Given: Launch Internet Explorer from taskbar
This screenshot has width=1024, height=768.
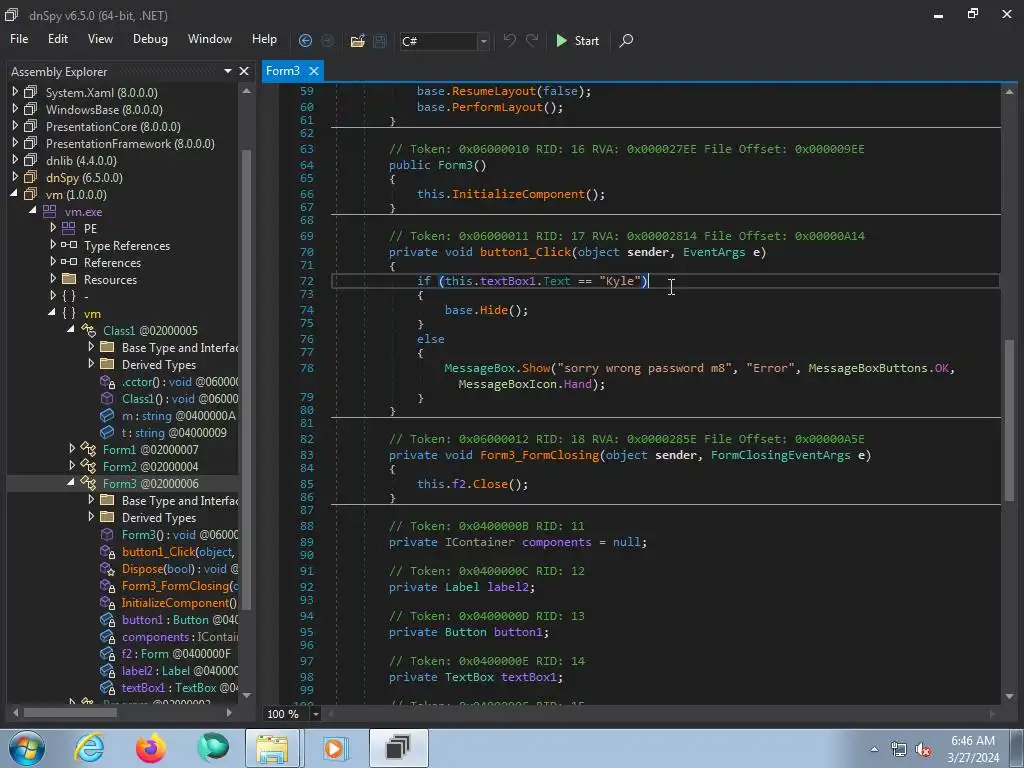Looking at the screenshot, I should (89, 748).
